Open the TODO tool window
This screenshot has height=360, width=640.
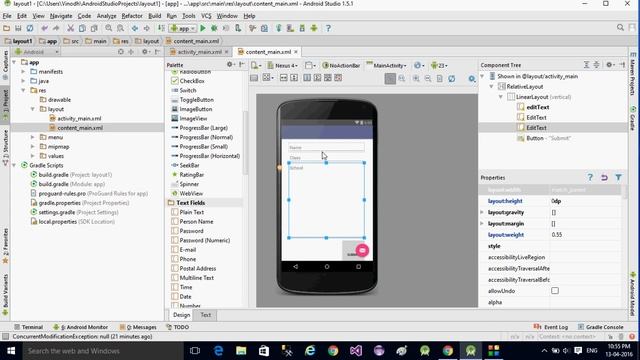[x=178, y=327]
